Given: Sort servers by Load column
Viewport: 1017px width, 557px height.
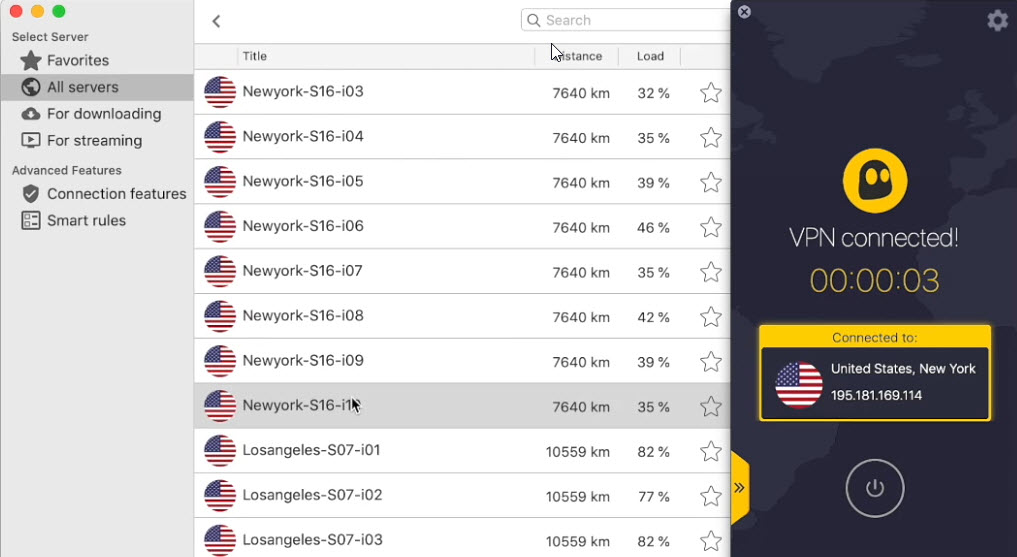Looking at the screenshot, I should click(650, 56).
